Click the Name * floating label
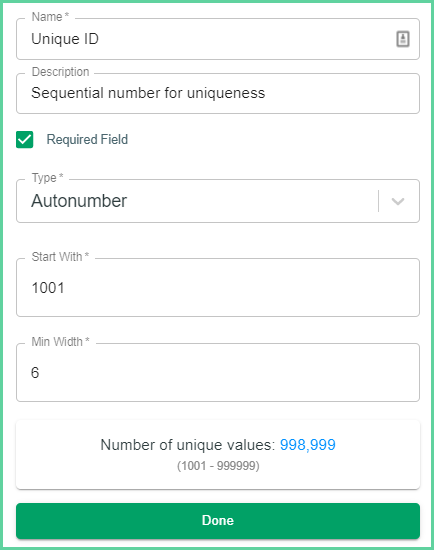Image resolution: width=434 pixels, height=550 pixels. coord(50,17)
